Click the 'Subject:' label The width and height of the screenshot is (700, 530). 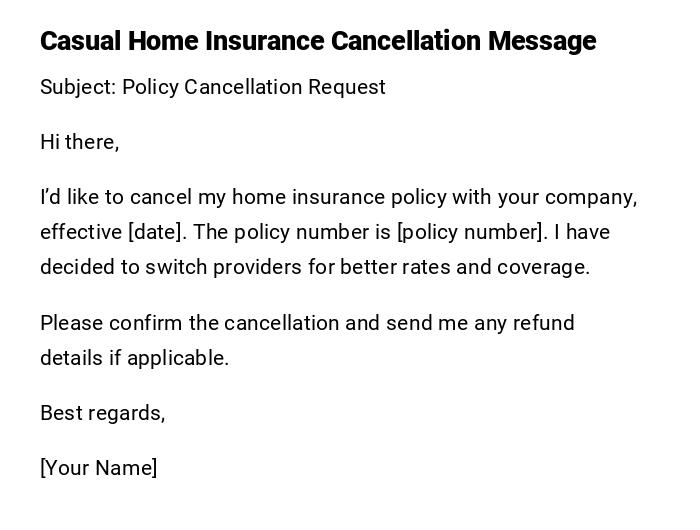pos(78,87)
